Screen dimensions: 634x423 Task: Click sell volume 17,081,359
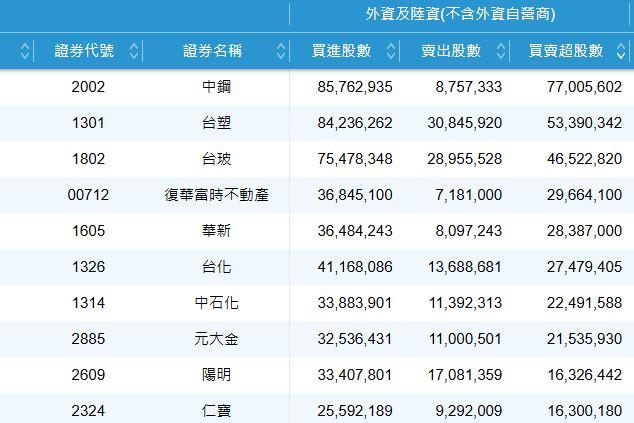coord(465,375)
